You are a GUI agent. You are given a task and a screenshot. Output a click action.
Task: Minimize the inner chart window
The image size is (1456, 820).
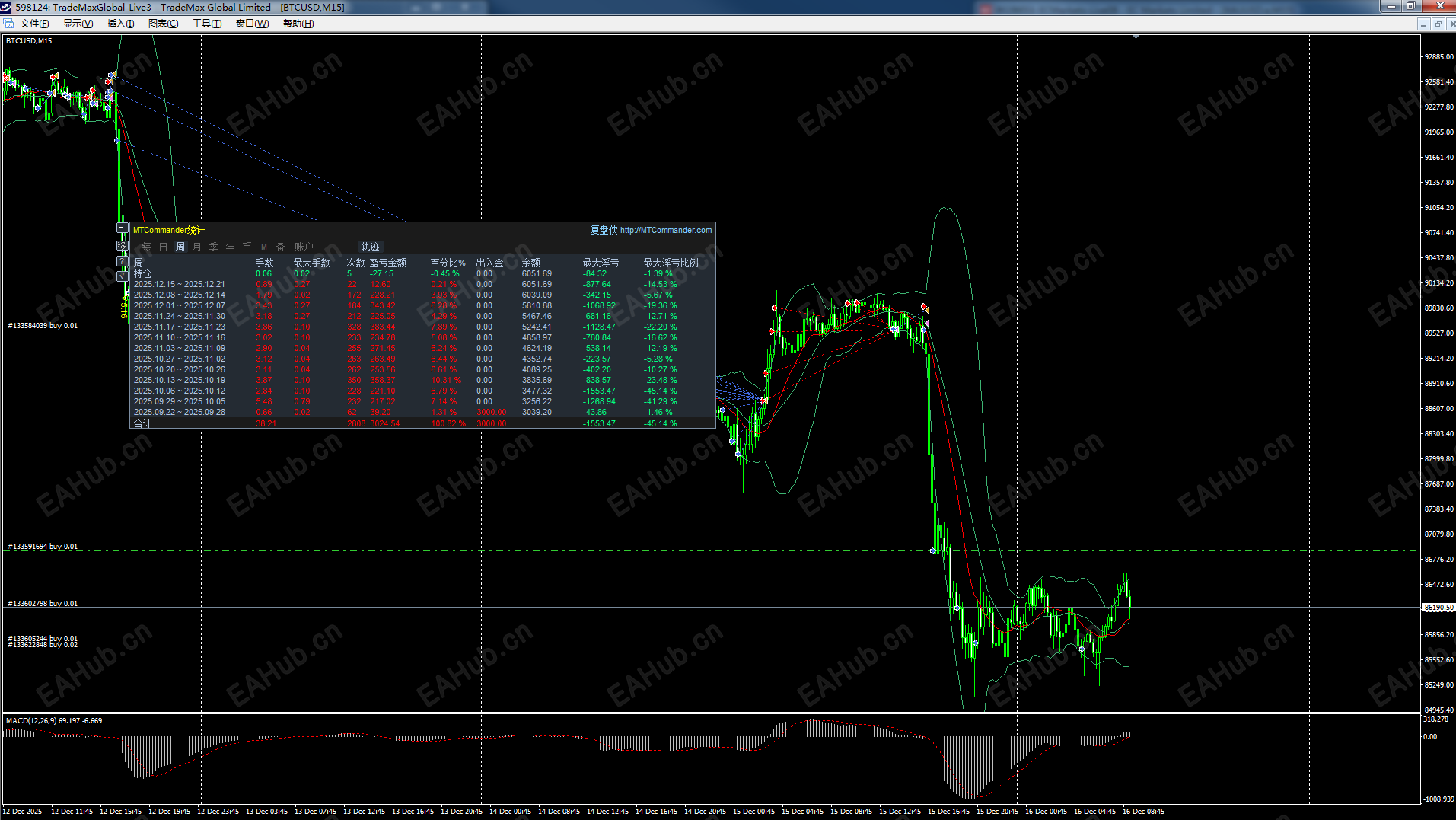[x=1423, y=24]
